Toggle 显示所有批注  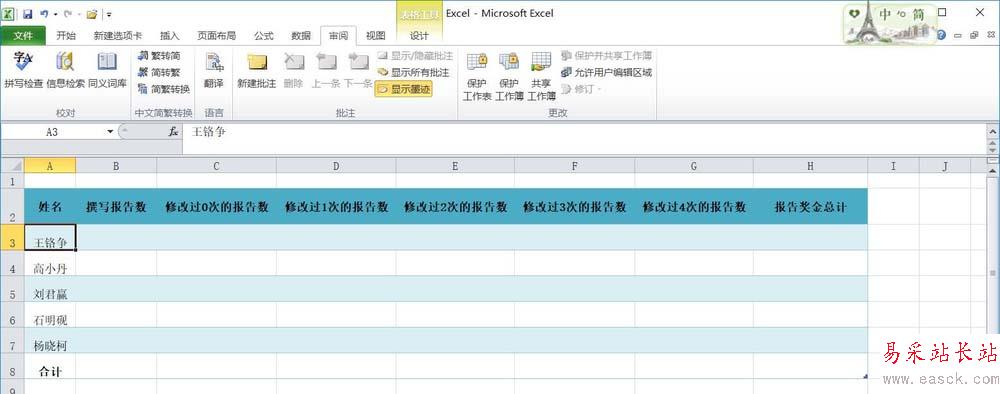(x=413, y=72)
